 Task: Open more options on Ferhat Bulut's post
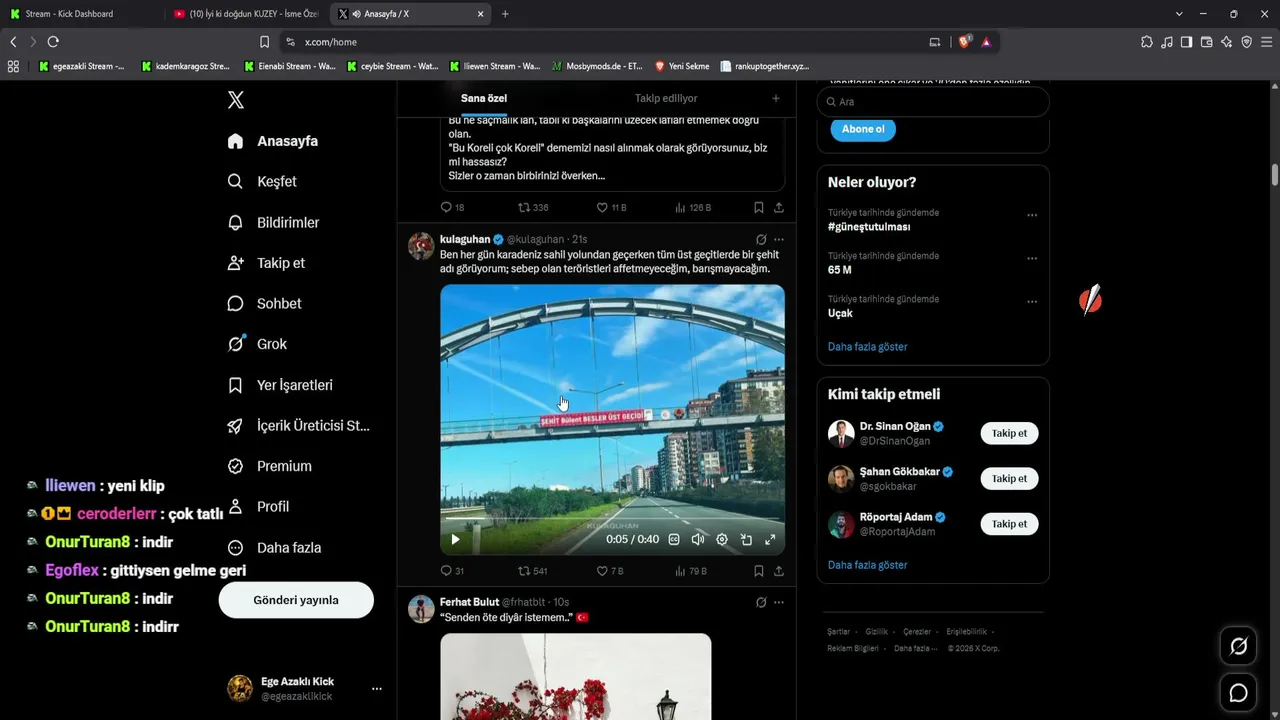tap(779, 602)
